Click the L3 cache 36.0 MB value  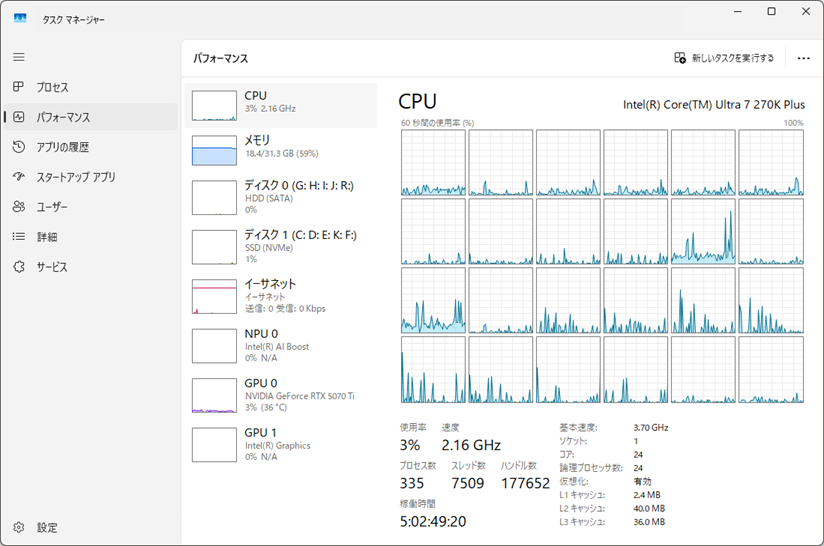(x=649, y=522)
